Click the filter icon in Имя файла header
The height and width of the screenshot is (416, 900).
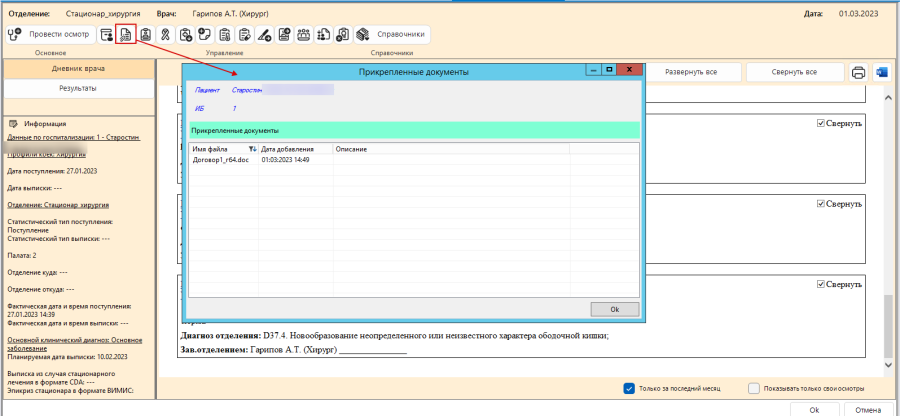click(251, 149)
